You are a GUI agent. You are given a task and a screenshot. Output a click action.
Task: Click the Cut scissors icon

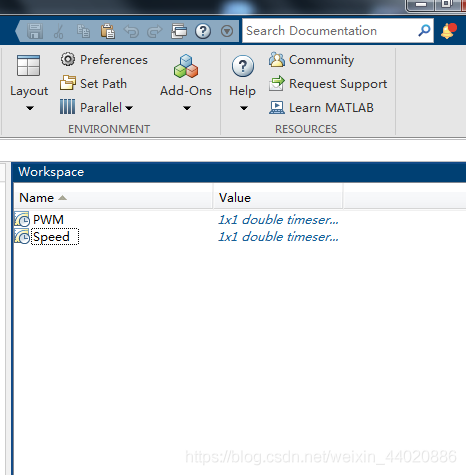tap(59, 31)
